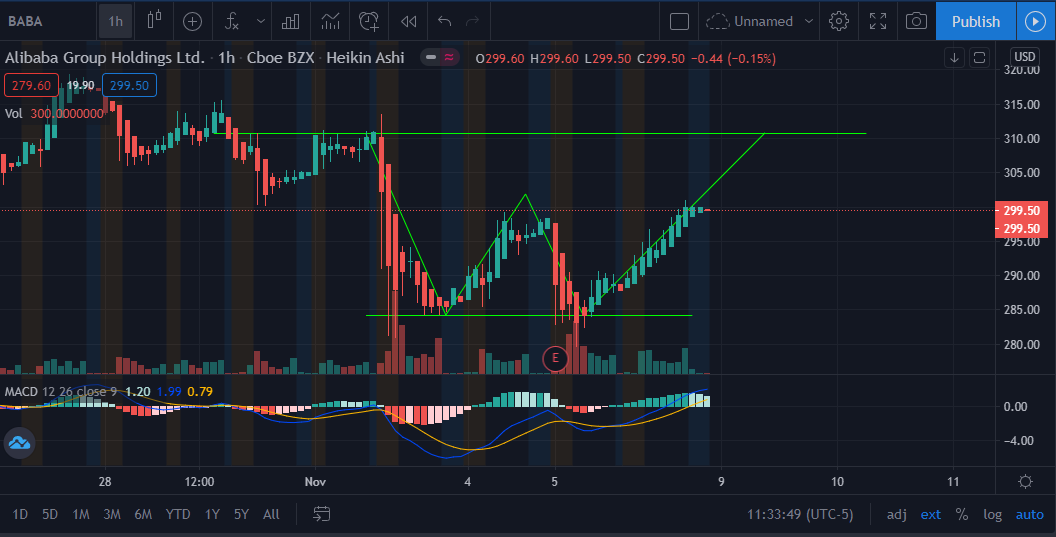1056x537 pixels.
Task: Select the chart layout square icon
Action: tap(680, 22)
